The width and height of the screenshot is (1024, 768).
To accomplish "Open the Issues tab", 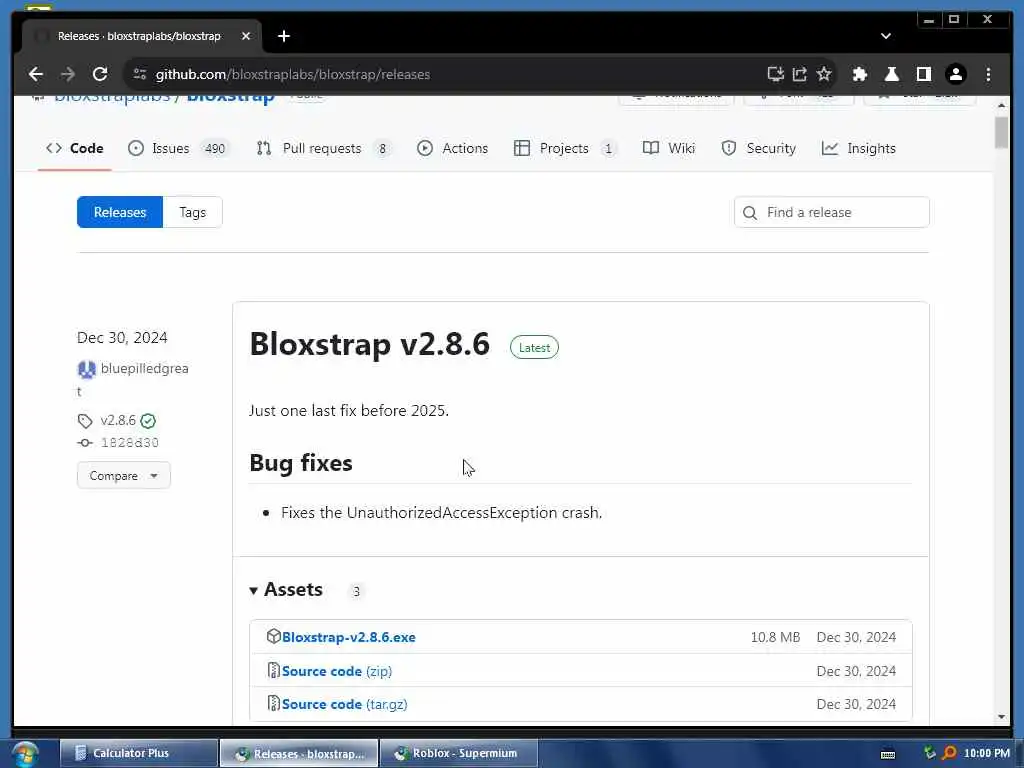I will [177, 148].
